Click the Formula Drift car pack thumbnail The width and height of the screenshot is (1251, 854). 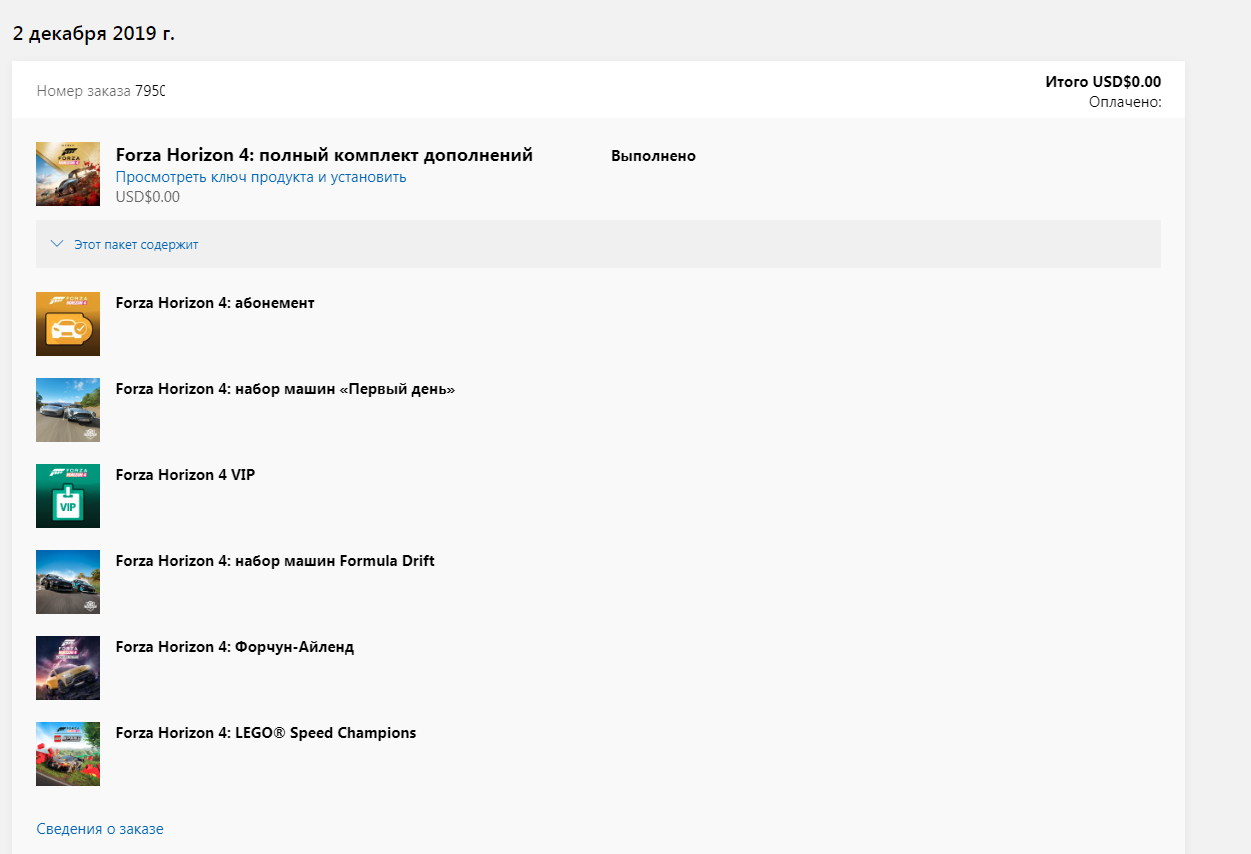[x=68, y=582]
